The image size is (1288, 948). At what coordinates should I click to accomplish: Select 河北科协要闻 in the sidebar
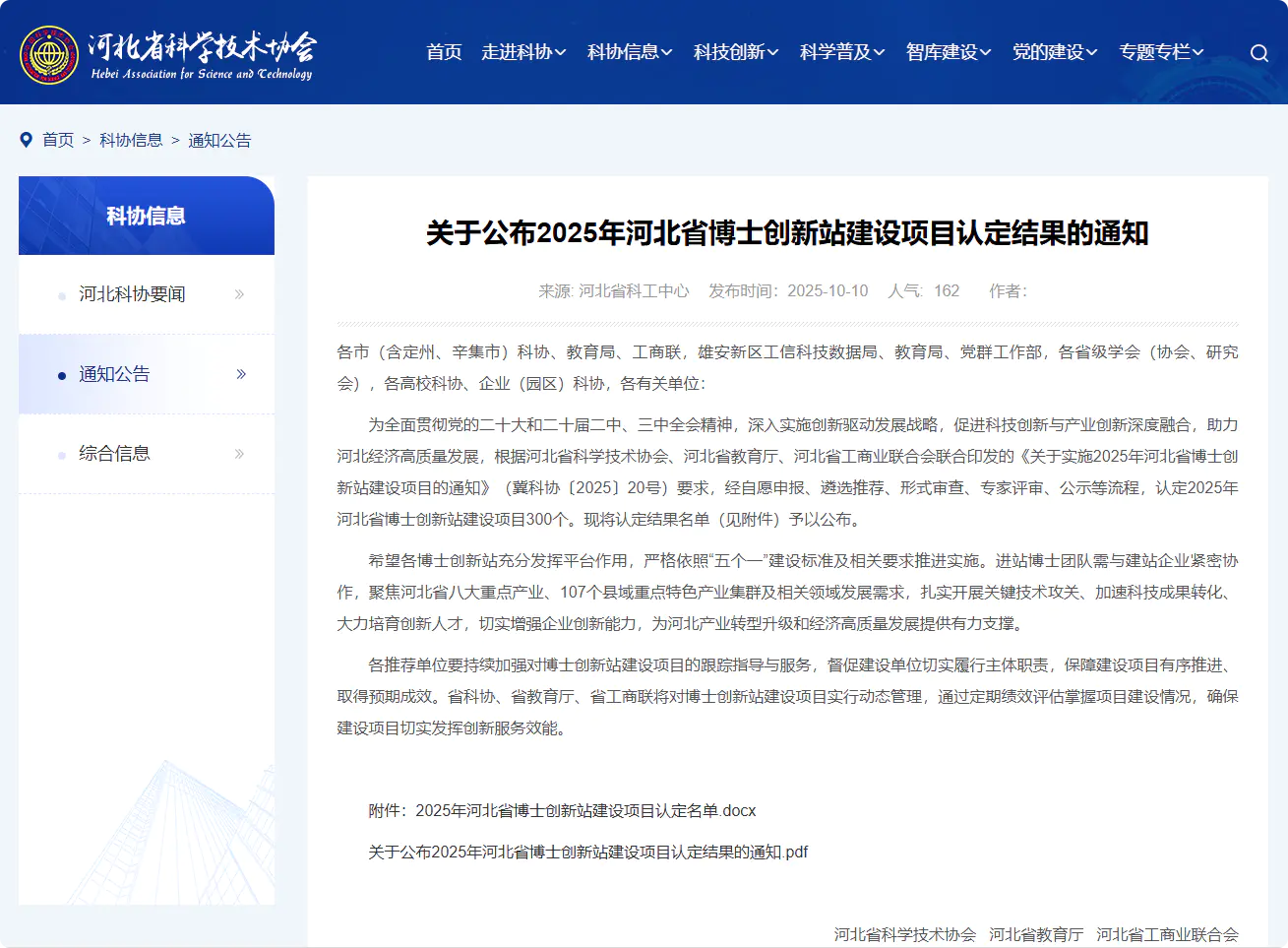point(132,294)
